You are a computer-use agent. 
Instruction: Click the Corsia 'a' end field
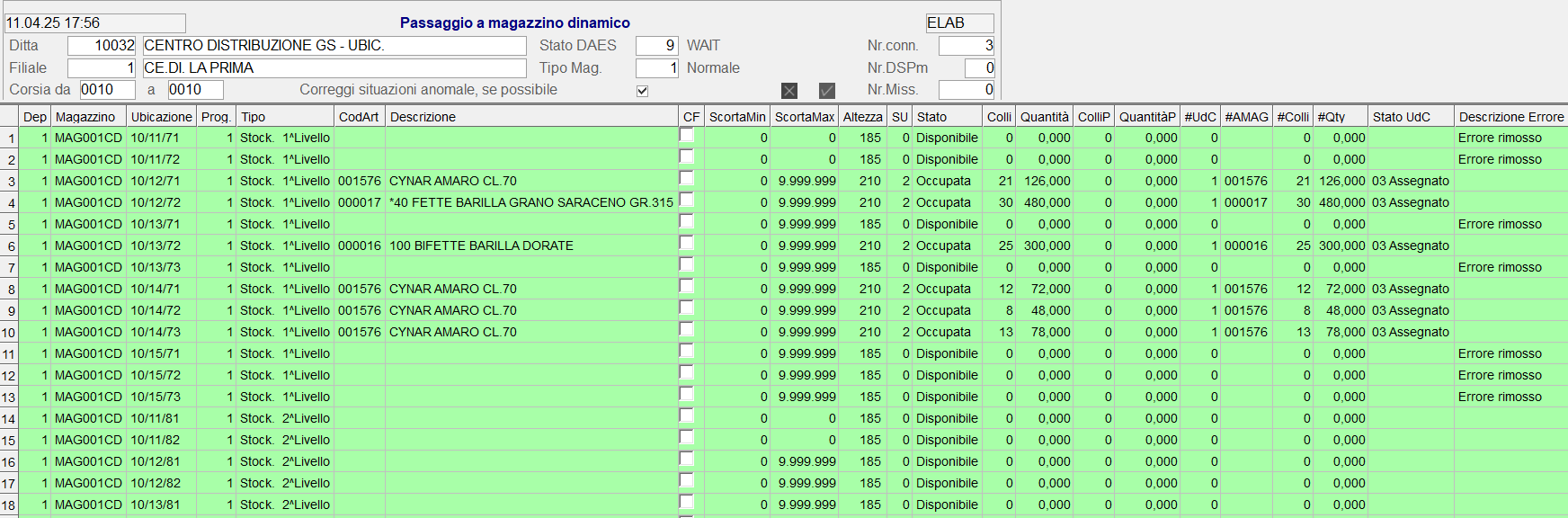click(x=195, y=90)
